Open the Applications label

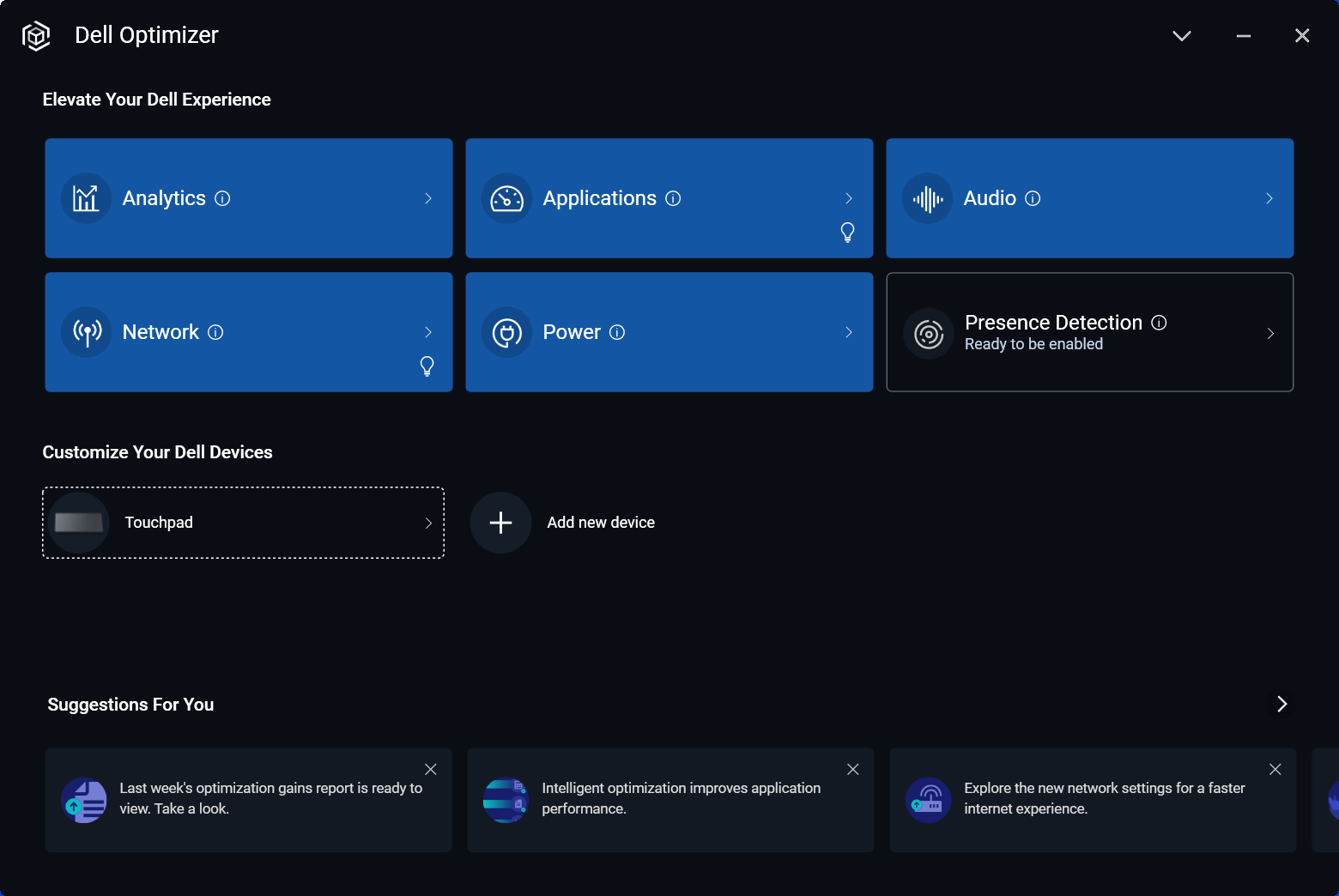[600, 198]
